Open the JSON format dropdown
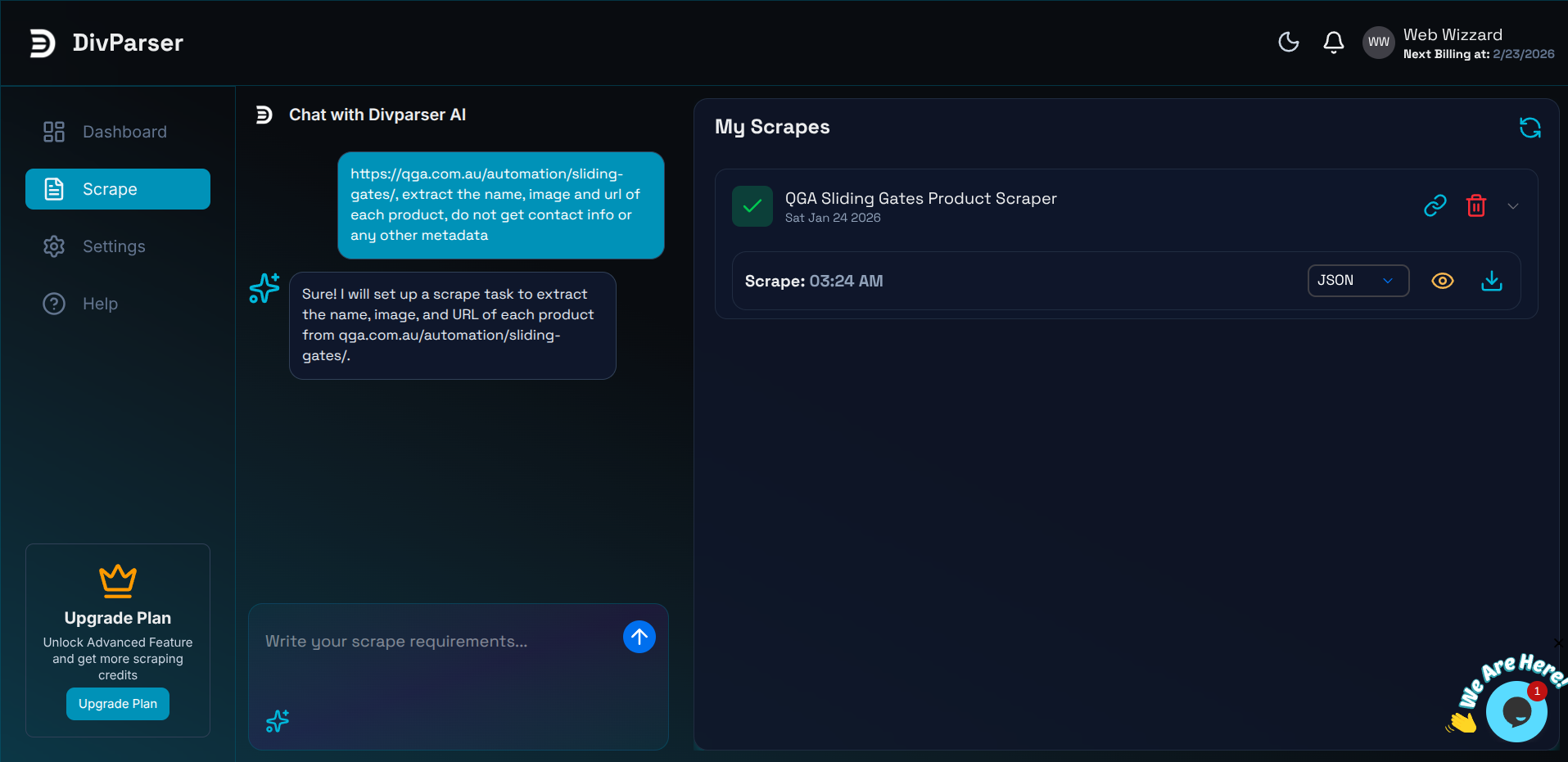 point(1357,281)
